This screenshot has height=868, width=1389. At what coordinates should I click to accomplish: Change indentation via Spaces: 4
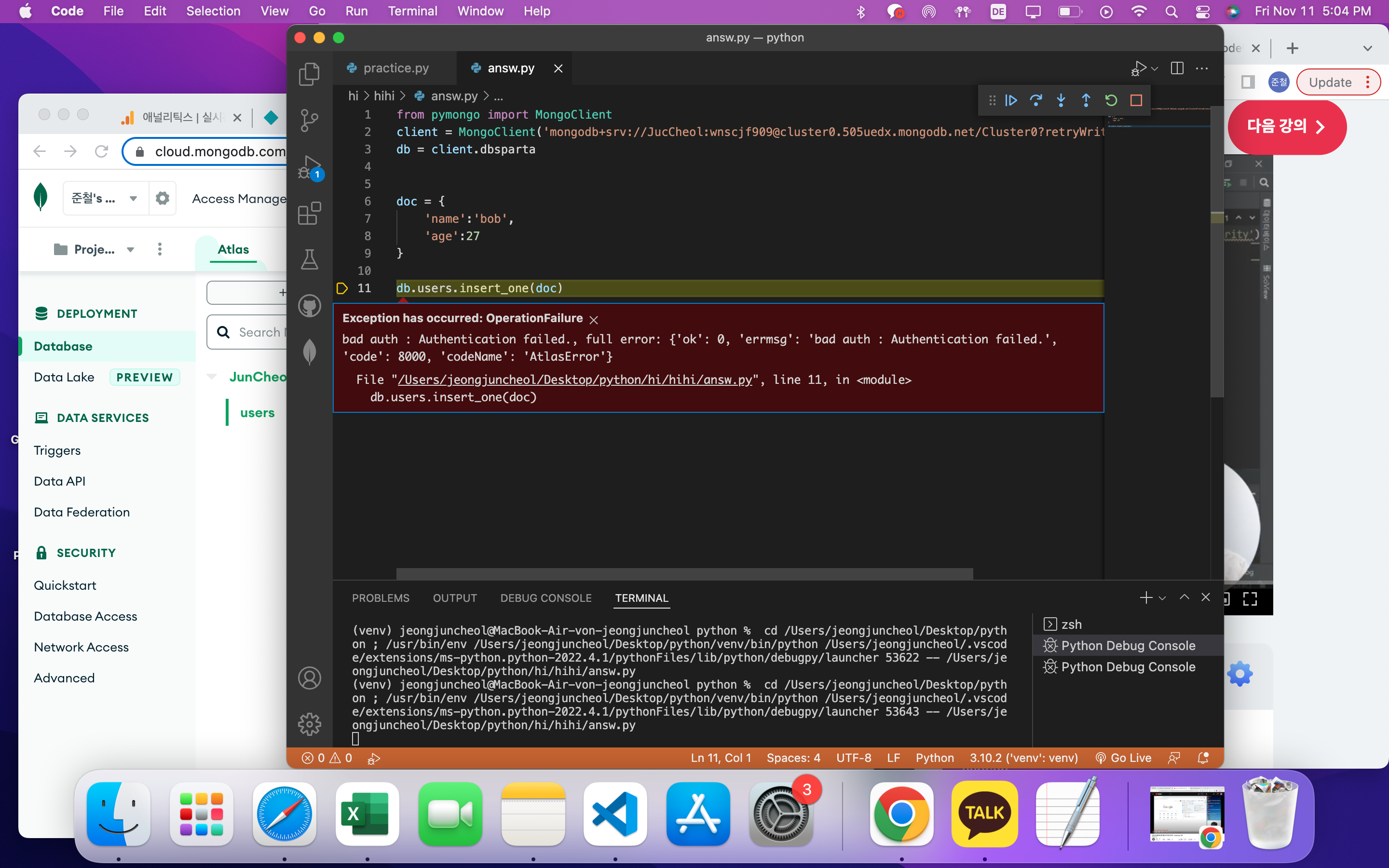[x=794, y=759]
